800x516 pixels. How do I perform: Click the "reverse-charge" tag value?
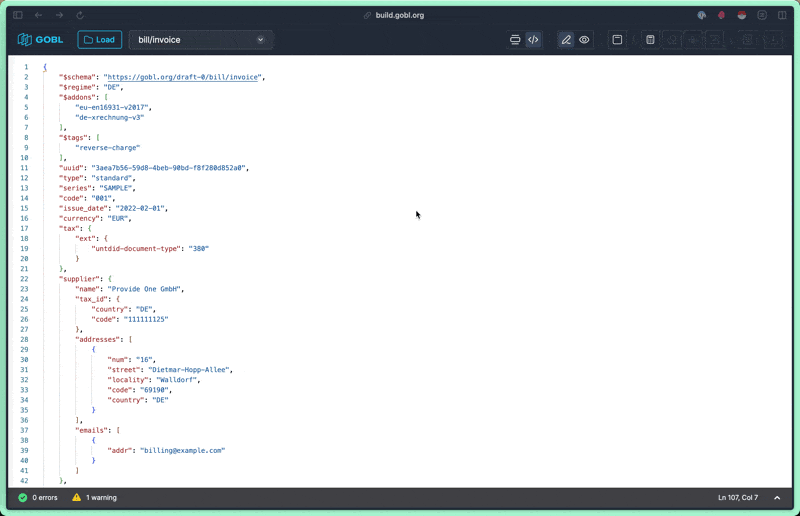pyautogui.click(x=108, y=148)
